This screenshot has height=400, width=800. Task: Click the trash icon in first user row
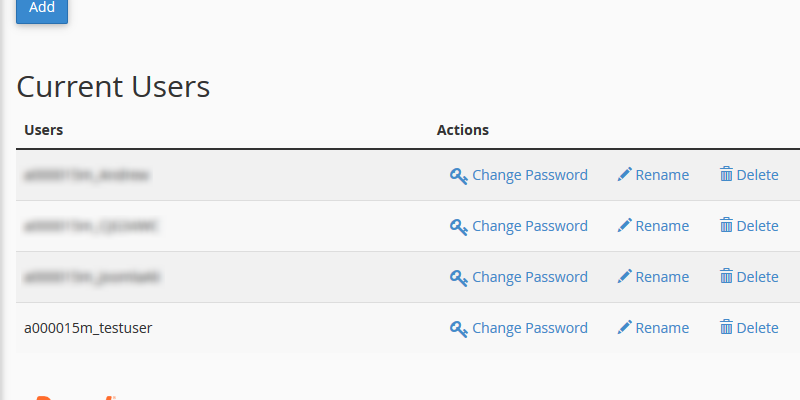pyautogui.click(x=727, y=174)
